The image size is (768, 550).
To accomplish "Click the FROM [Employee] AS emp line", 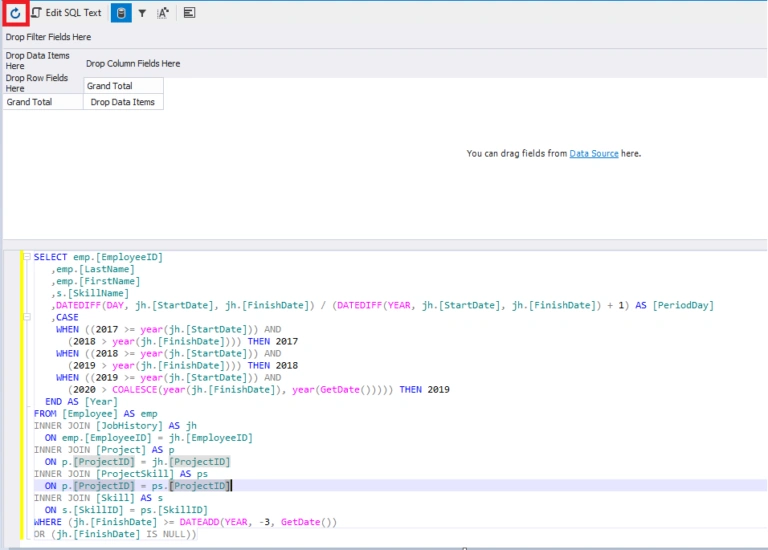I will coord(96,413).
